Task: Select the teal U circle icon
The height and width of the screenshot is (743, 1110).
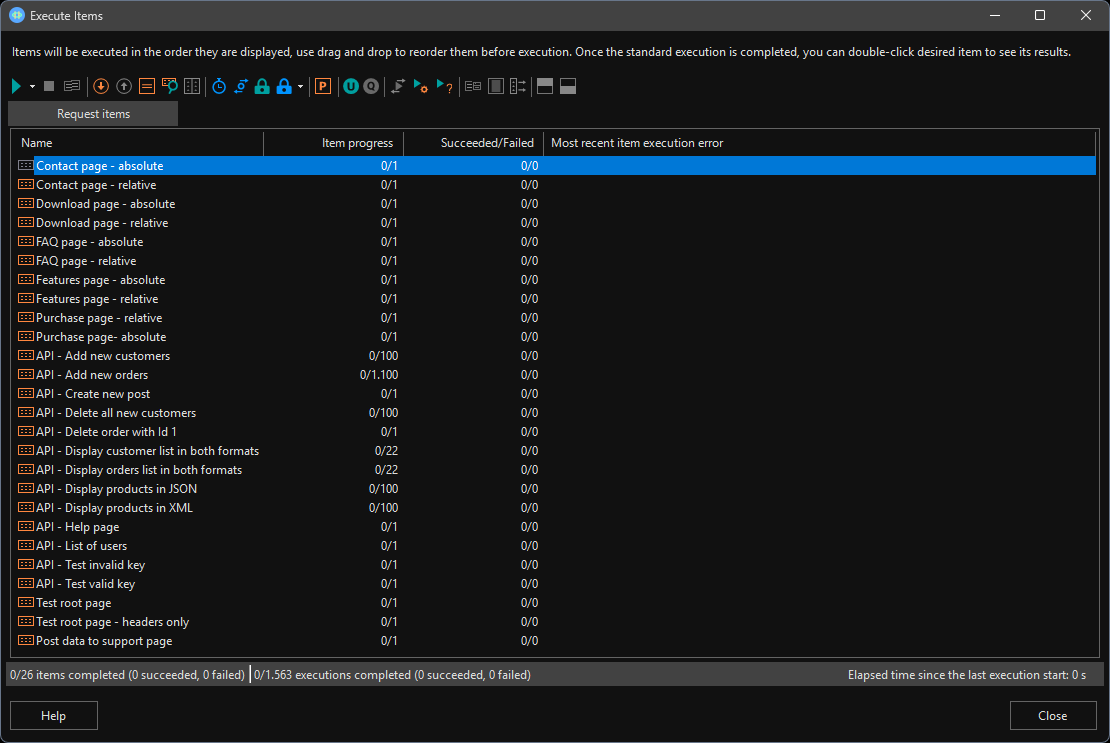Action: [350, 86]
